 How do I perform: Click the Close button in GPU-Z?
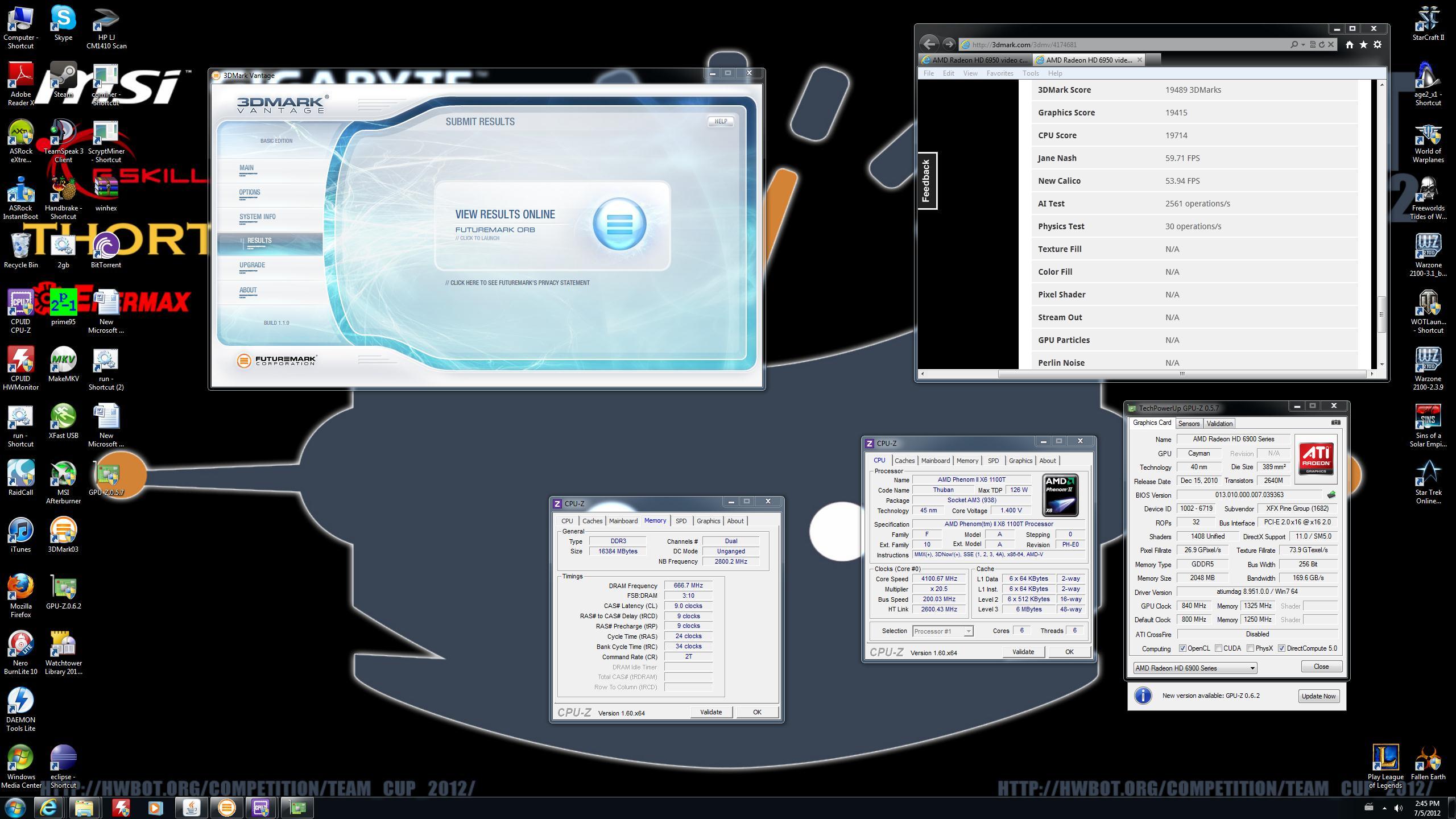click(1321, 667)
